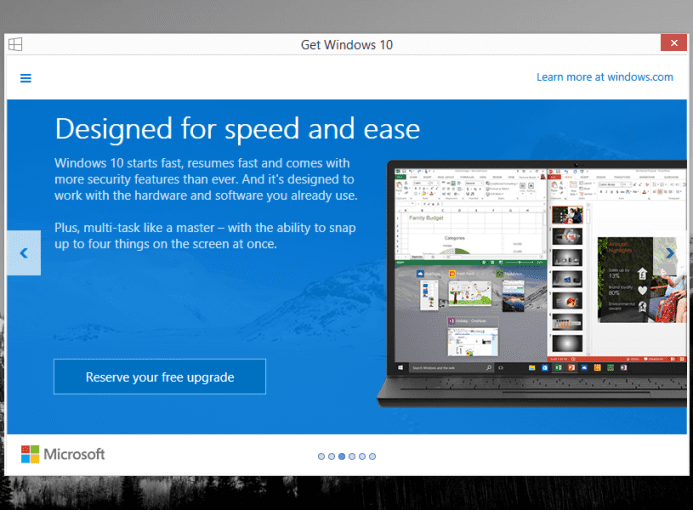This screenshot has width=693, height=510.
Task: Close the Get Windows 10 window
Action: tap(674, 43)
